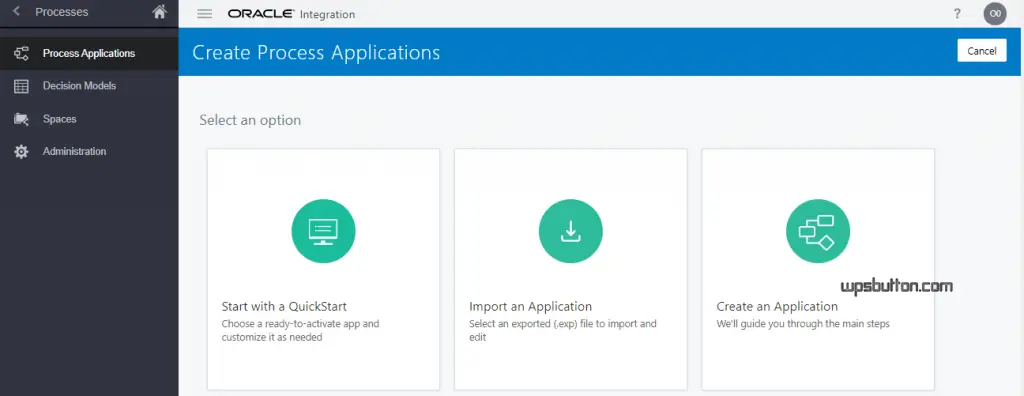Choose Create an Application title
Image resolution: width=1024 pixels, height=396 pixels.
tap(777, 306)
